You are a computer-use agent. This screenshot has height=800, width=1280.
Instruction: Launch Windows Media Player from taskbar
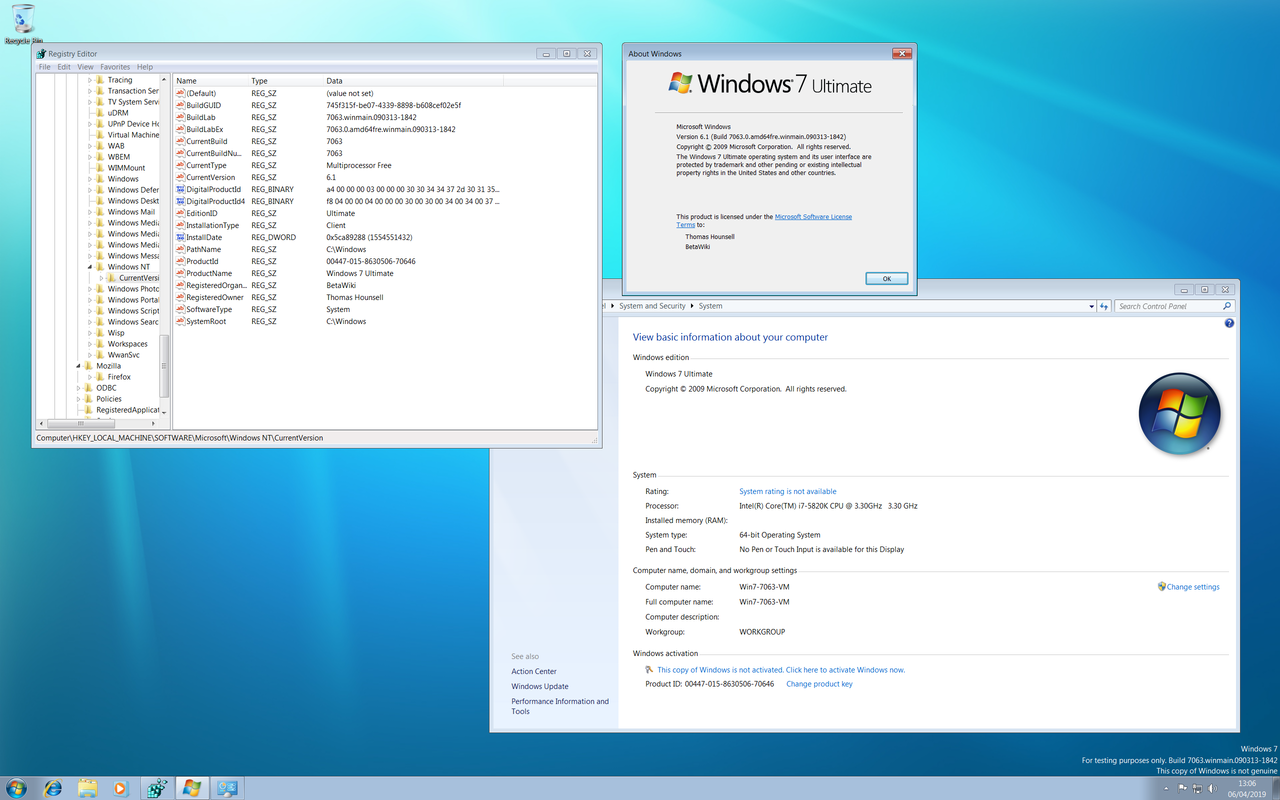coord(121,788)
